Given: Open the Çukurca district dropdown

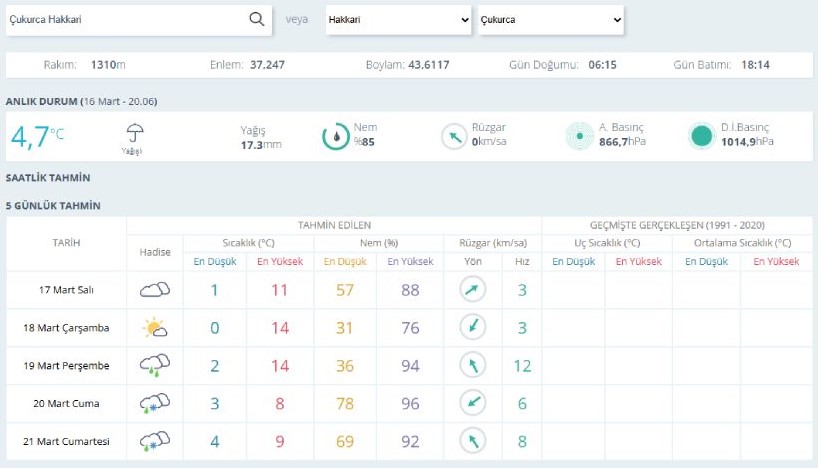Looking at the screenshot, I should tap(551, 20).
